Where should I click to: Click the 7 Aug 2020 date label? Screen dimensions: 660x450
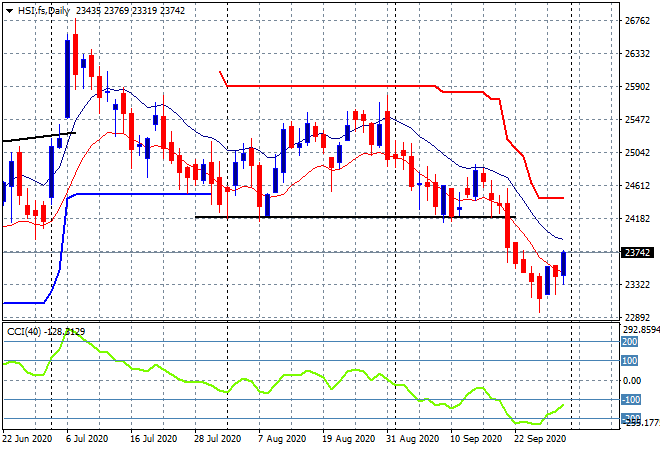tap(282, 439)
